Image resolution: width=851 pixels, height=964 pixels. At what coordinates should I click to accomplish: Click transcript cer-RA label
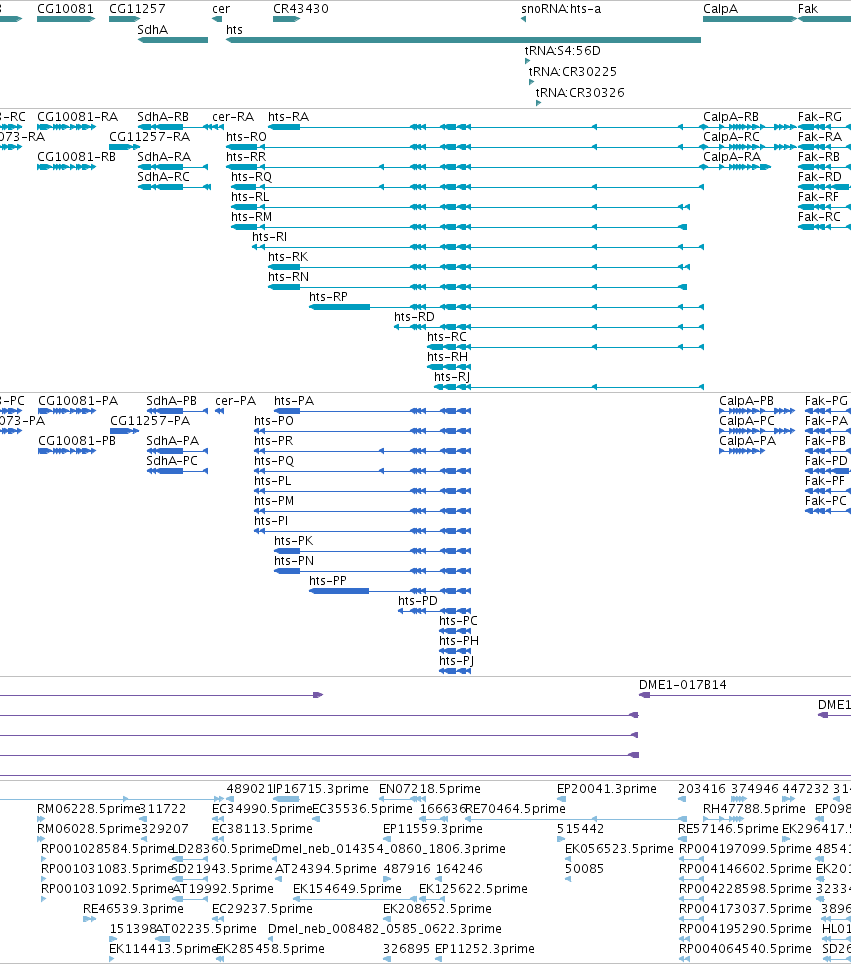[x=233, y=117]
